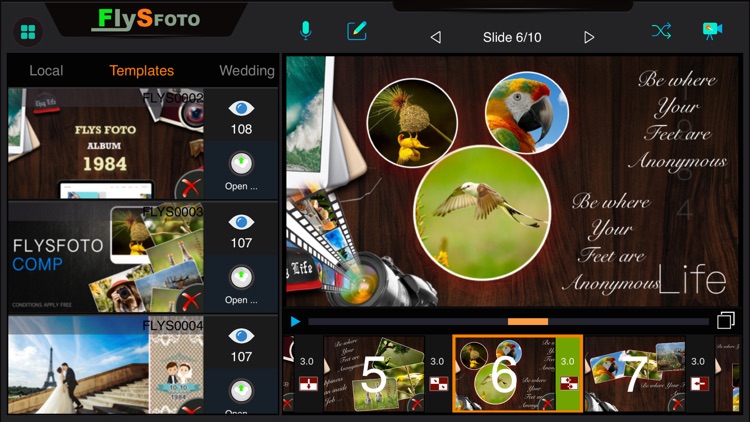Click the 107 view count for FLYS0004

241,357
